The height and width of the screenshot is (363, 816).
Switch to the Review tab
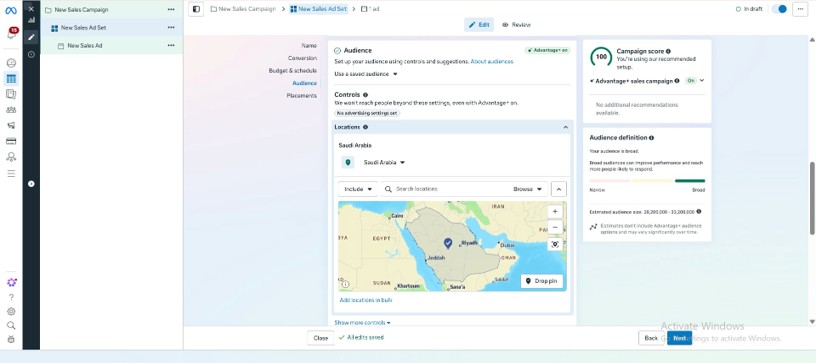click(x=516, y=24)
